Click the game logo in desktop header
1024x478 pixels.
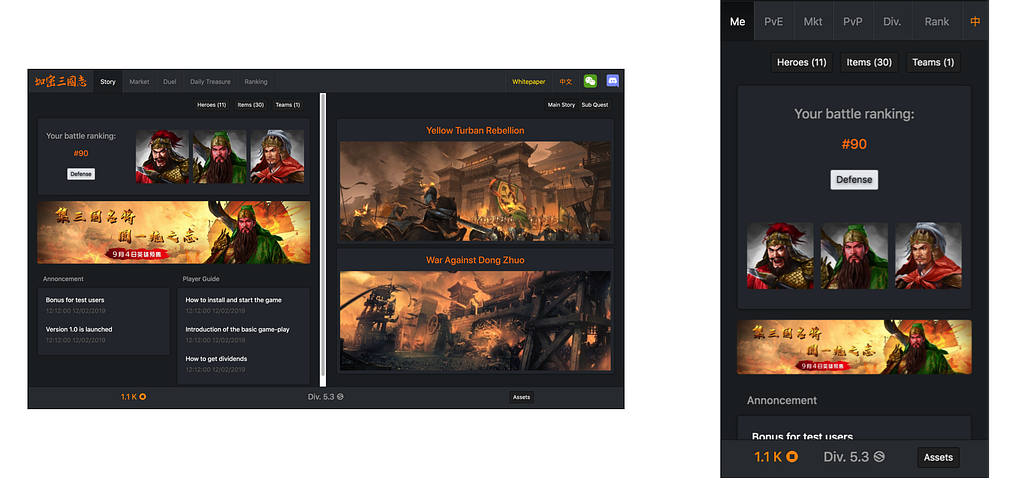point(61,82)
